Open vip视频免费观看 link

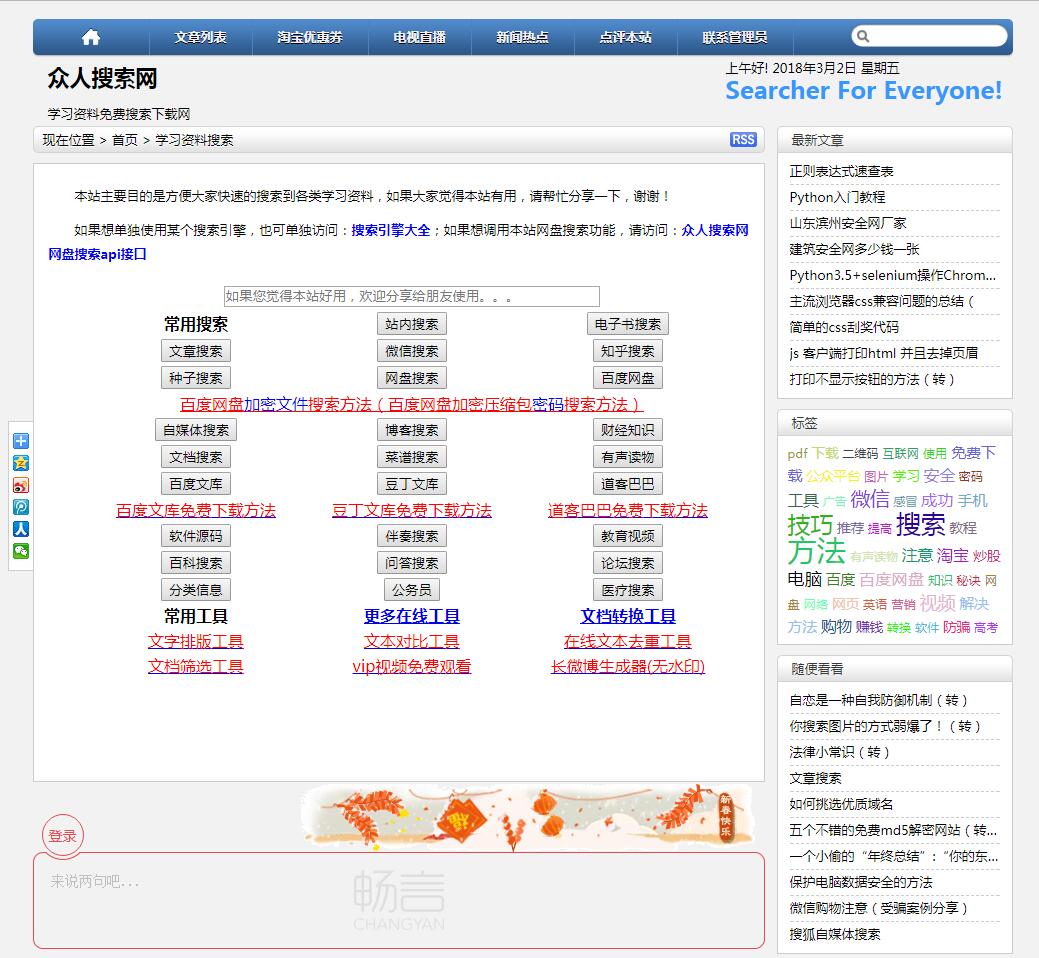tap(411, 666)
